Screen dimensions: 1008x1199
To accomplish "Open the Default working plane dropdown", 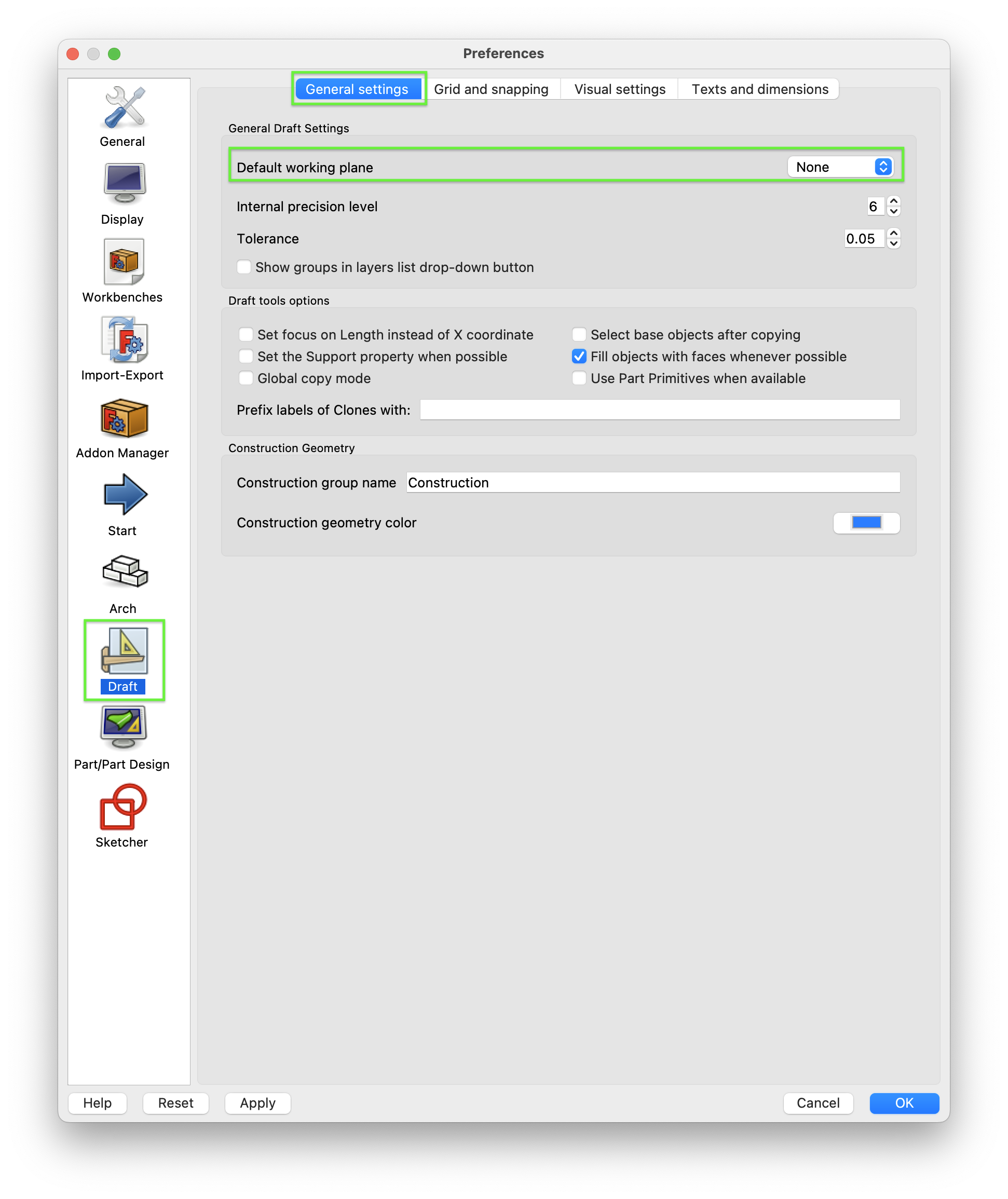I will pyautogui.click(x=840, y=167).
